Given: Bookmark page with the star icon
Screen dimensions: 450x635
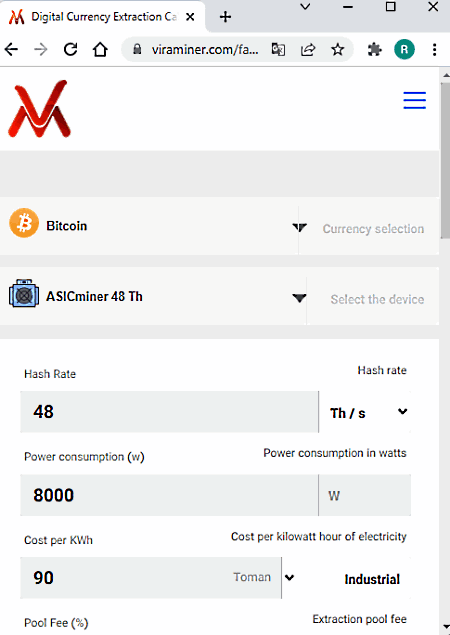Looking at the screenshot, I should pyautogui.click(x=337, y=50).
